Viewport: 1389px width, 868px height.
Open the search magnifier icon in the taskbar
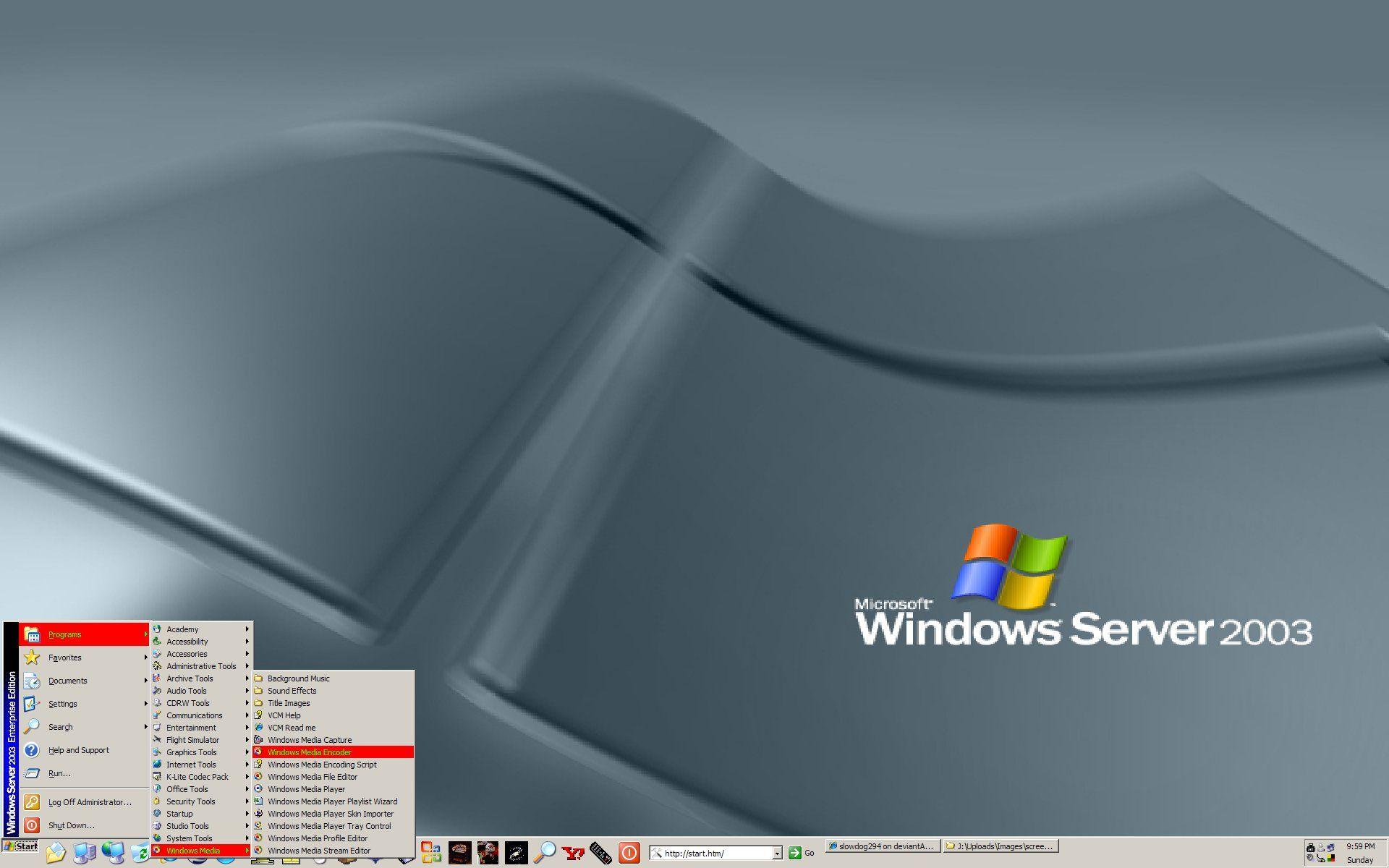click(x=543, y=853)
